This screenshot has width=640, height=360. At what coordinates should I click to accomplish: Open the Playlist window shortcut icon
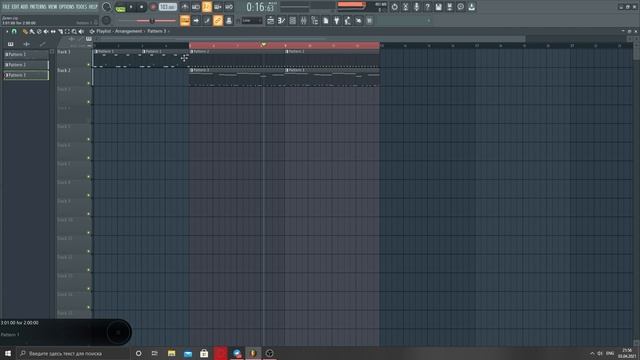(270, 20)
